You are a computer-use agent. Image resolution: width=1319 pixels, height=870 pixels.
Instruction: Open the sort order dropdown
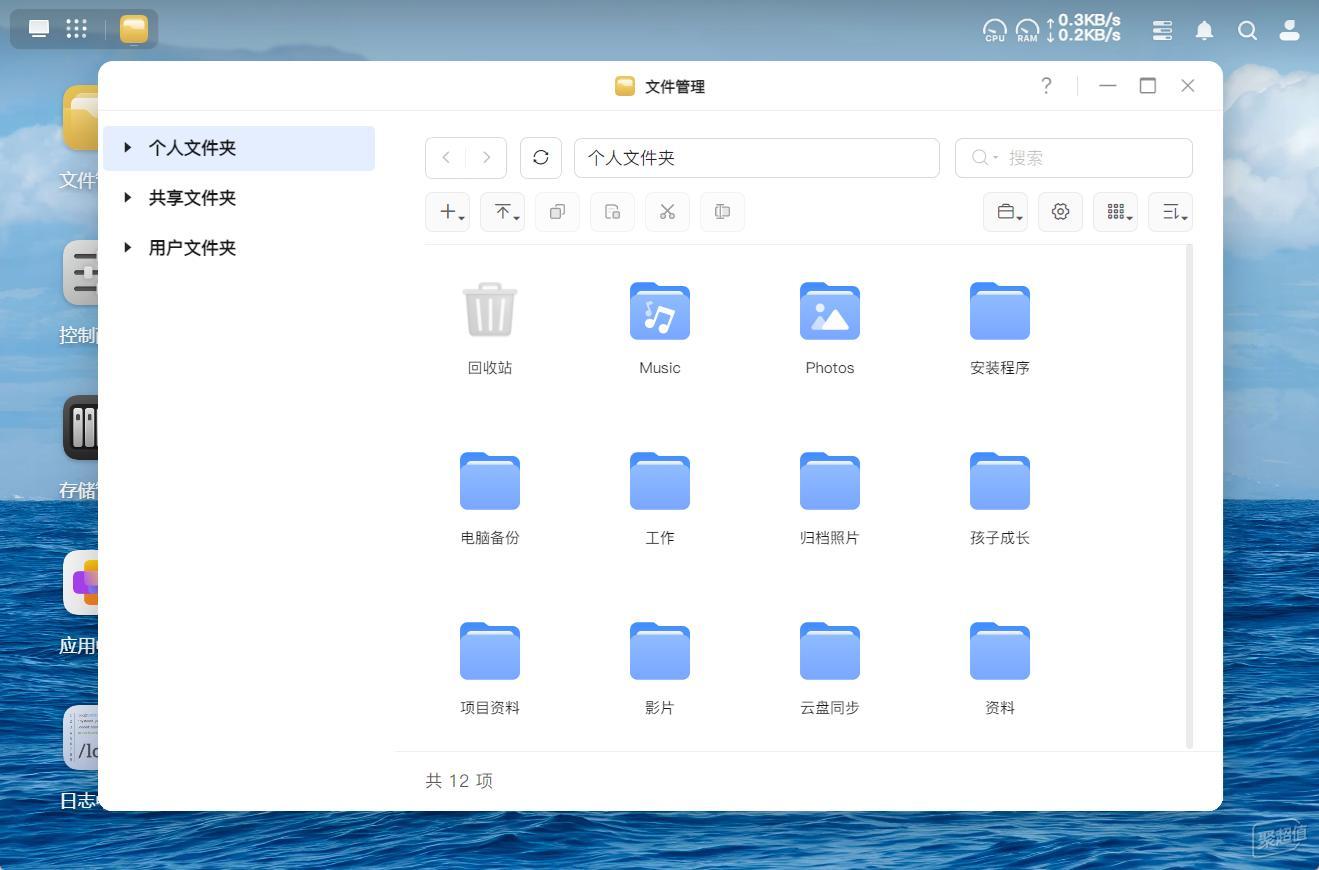1170,212
